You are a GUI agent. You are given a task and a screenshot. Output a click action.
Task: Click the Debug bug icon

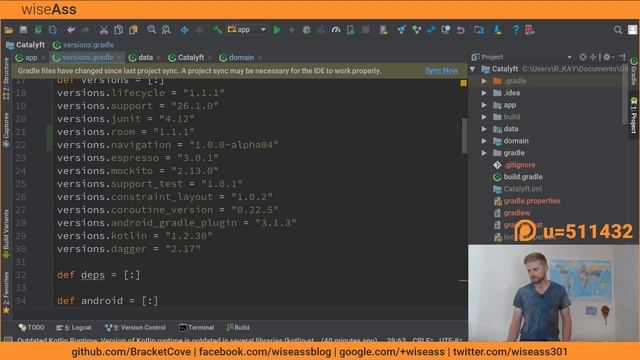click(x=307, y=30)
